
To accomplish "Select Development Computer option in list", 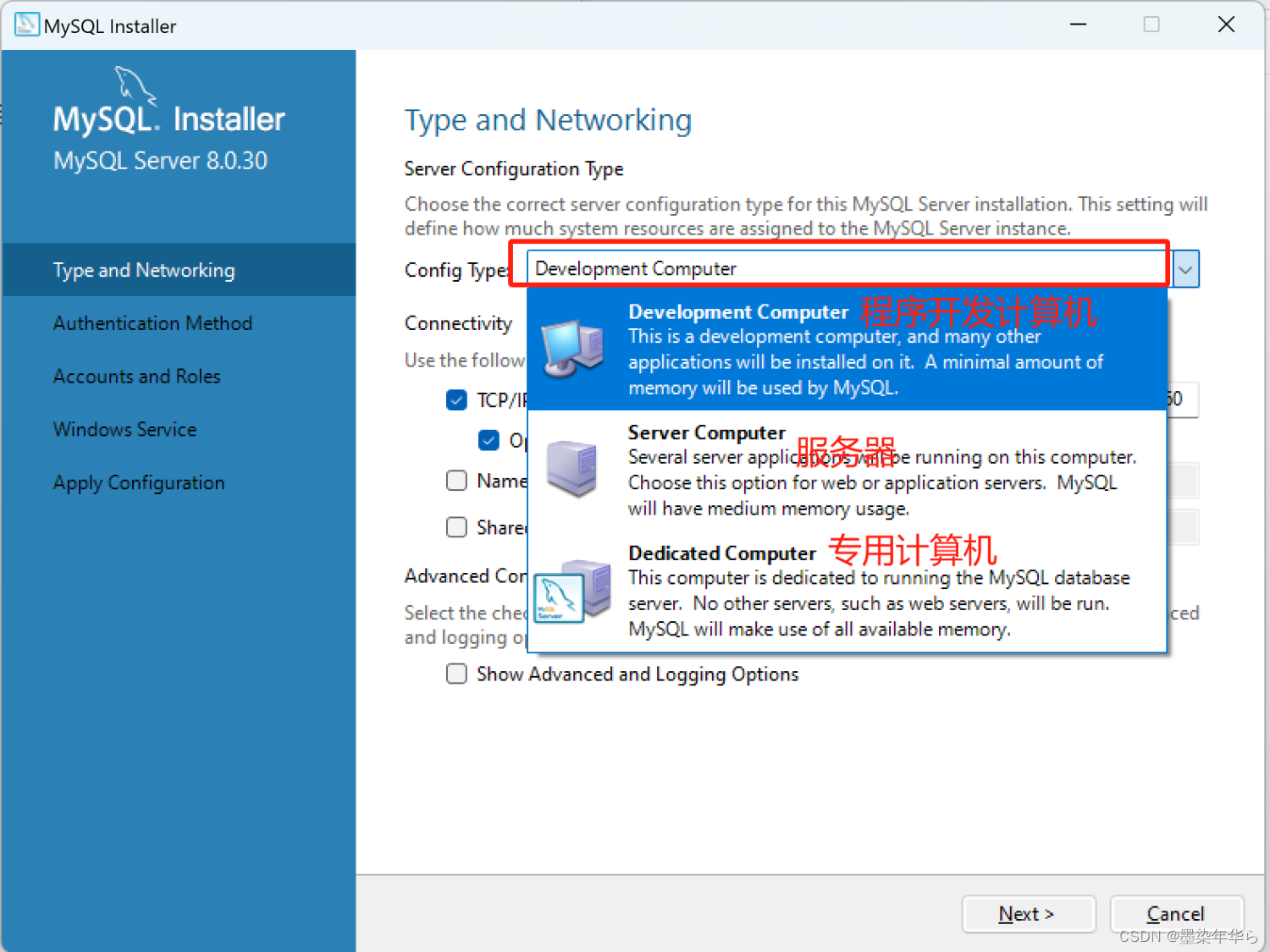I will pos(847,349).
